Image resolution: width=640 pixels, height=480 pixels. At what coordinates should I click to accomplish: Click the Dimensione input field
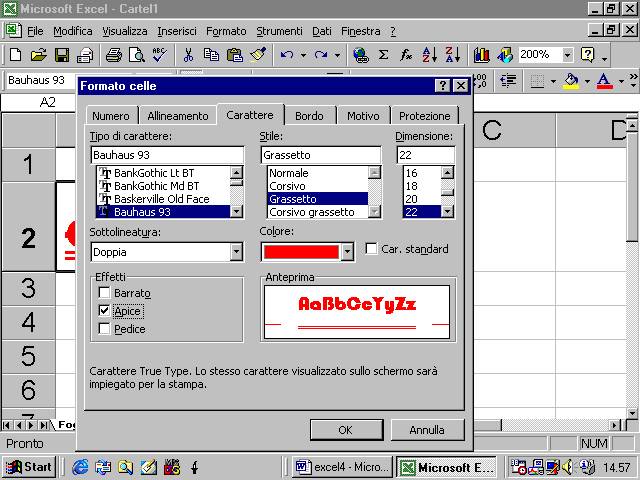(x=425, y=155)
